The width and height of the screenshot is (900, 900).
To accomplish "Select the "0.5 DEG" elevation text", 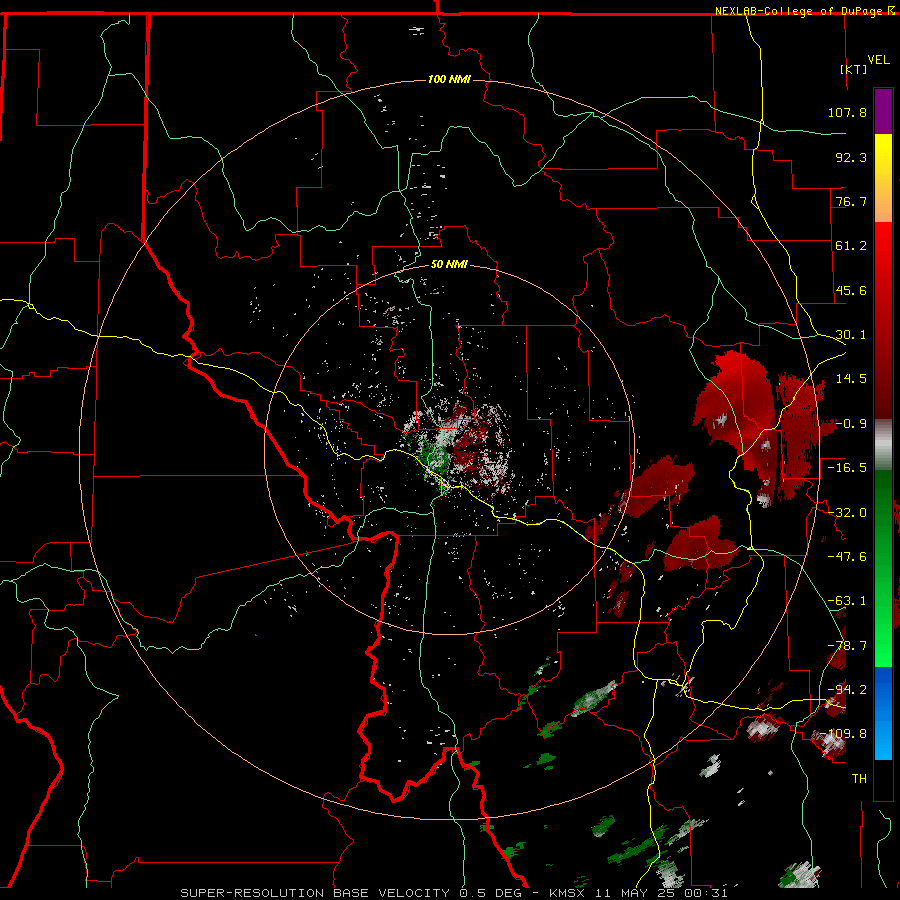I will pos(491,893).
